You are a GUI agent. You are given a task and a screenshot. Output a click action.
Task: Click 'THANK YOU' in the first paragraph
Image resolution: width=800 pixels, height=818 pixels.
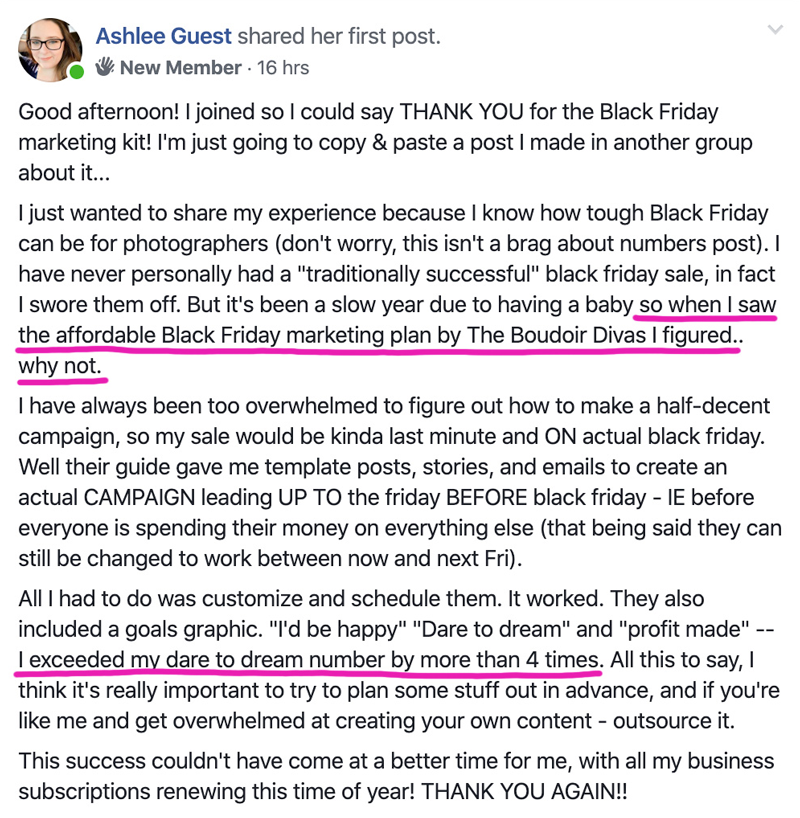461,112
